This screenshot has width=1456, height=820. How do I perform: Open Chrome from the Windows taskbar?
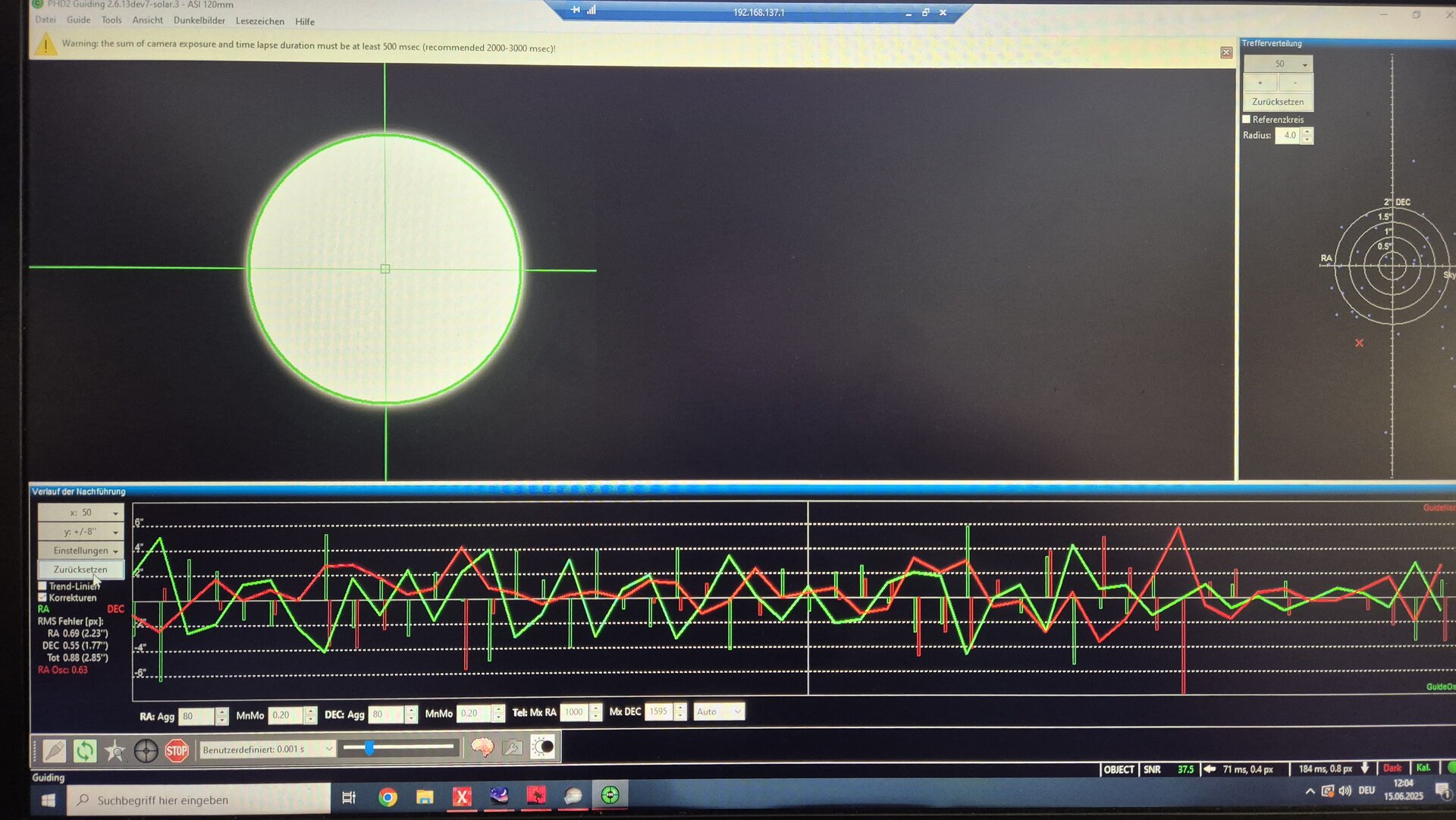[x=388, y=797]
